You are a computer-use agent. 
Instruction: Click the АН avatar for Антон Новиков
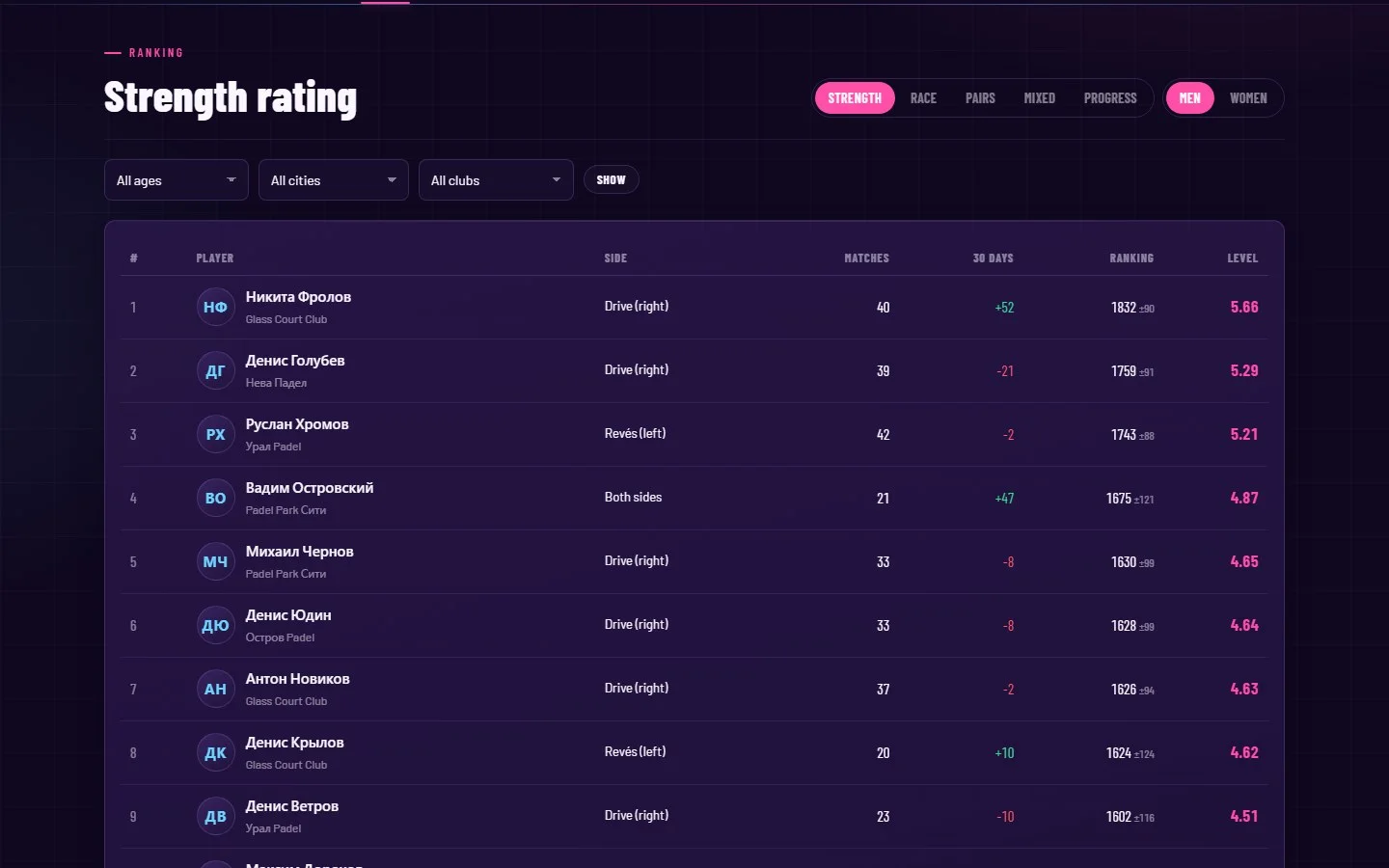point(216,690)
